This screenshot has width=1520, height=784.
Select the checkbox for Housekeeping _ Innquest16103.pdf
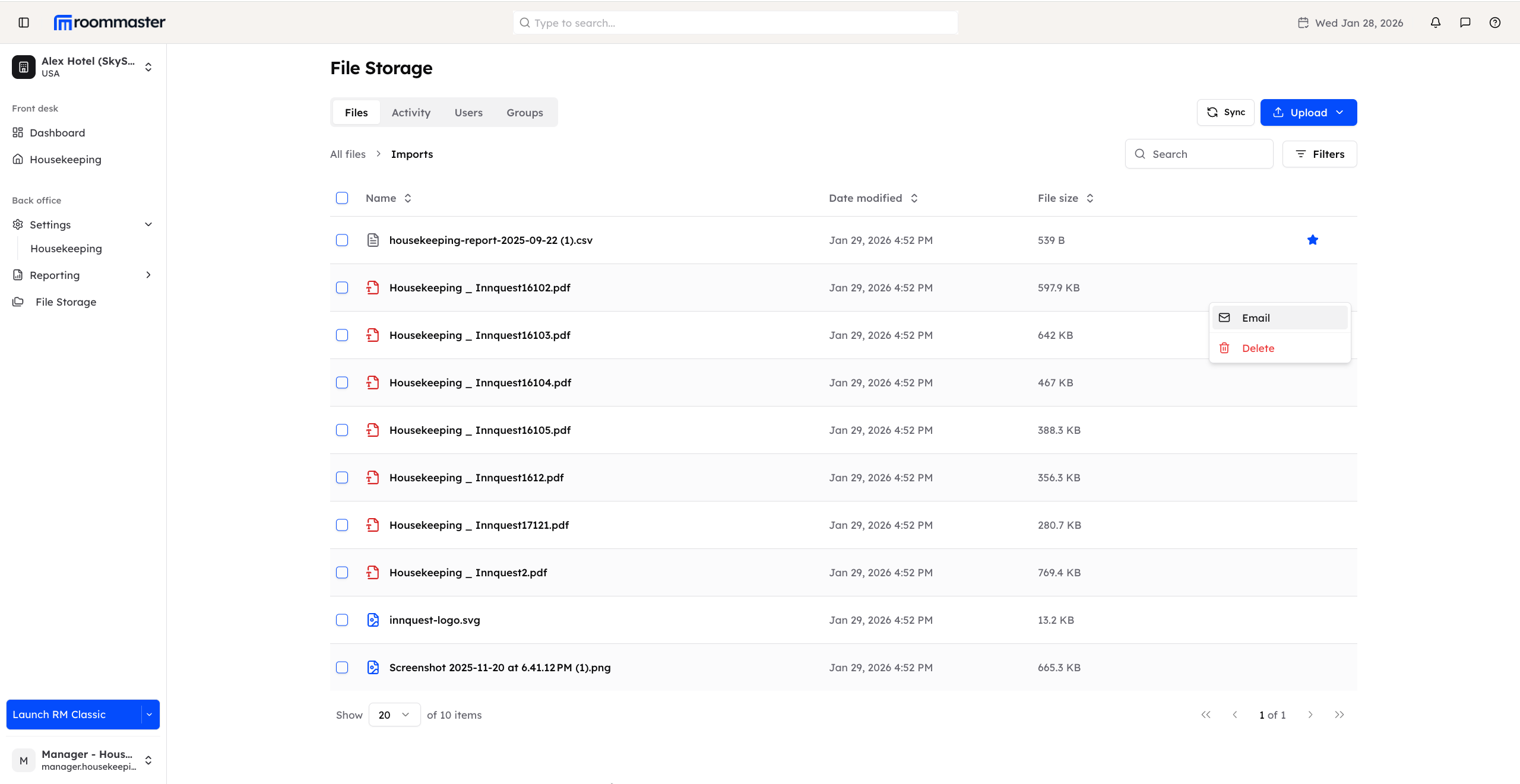342,335
